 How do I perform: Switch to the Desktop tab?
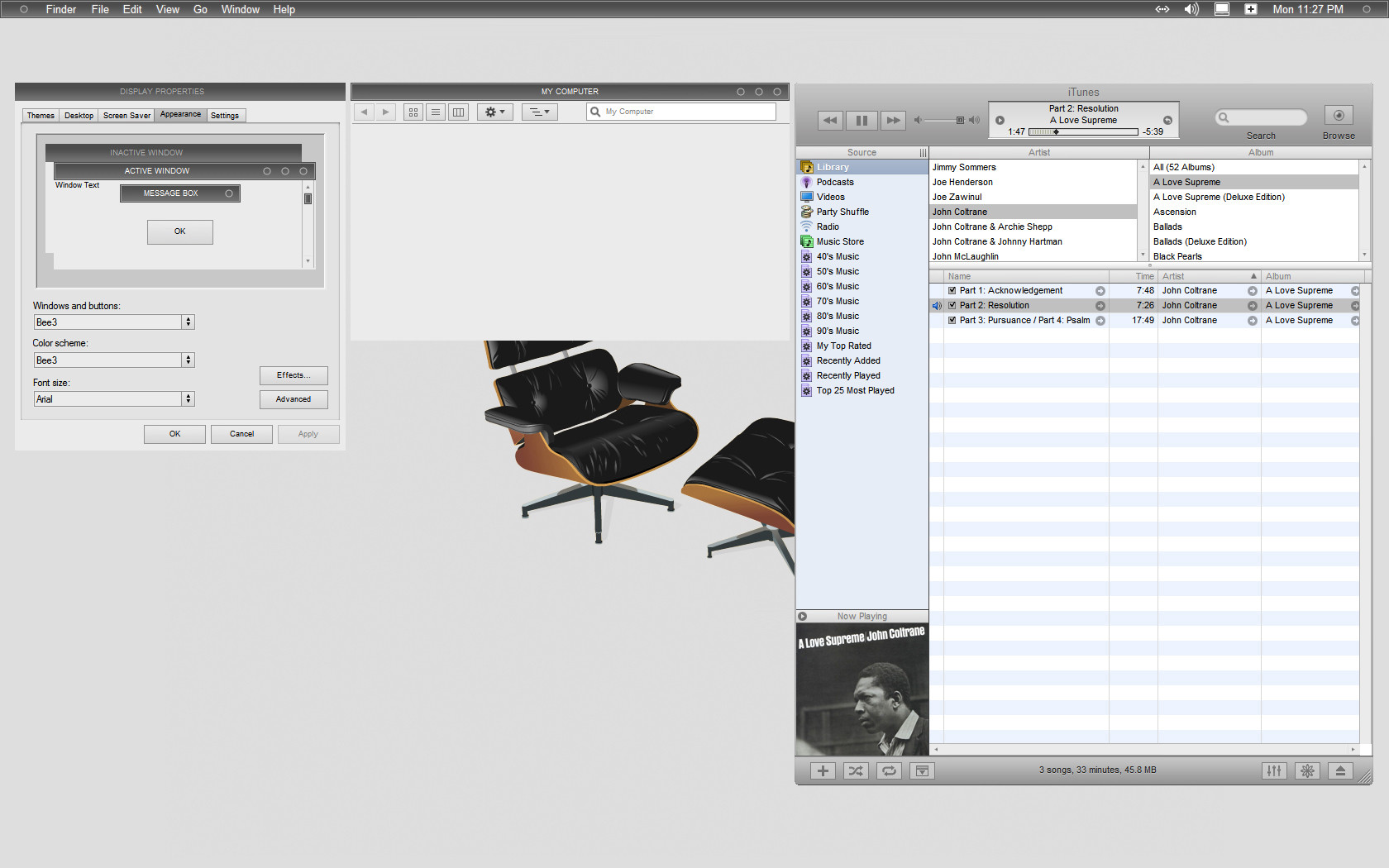click(x=79, y=116)
